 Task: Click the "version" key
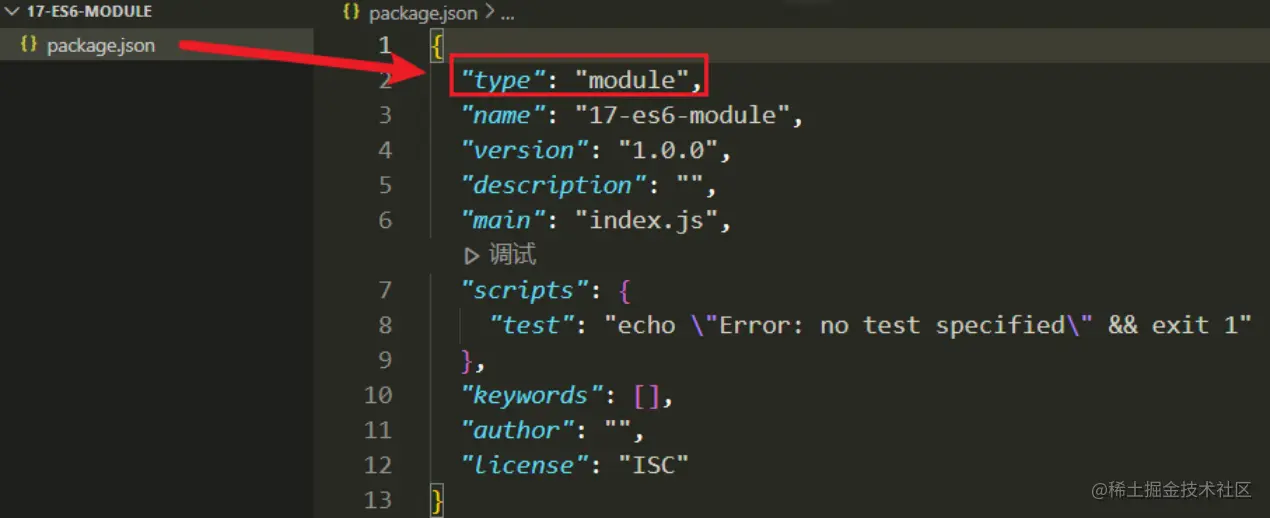(x=524, y=151)
